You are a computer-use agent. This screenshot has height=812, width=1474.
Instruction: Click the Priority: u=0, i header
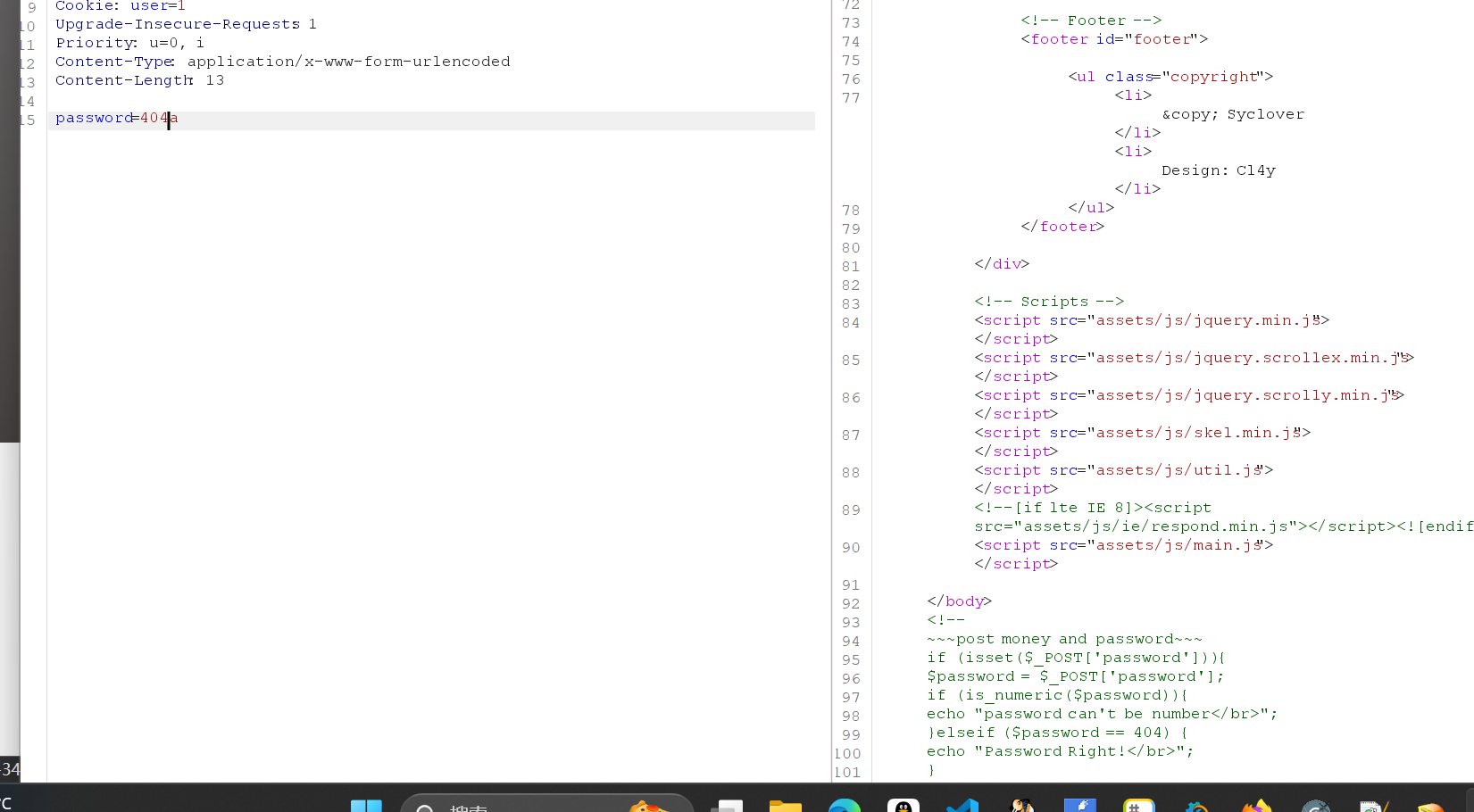(129, 43)
